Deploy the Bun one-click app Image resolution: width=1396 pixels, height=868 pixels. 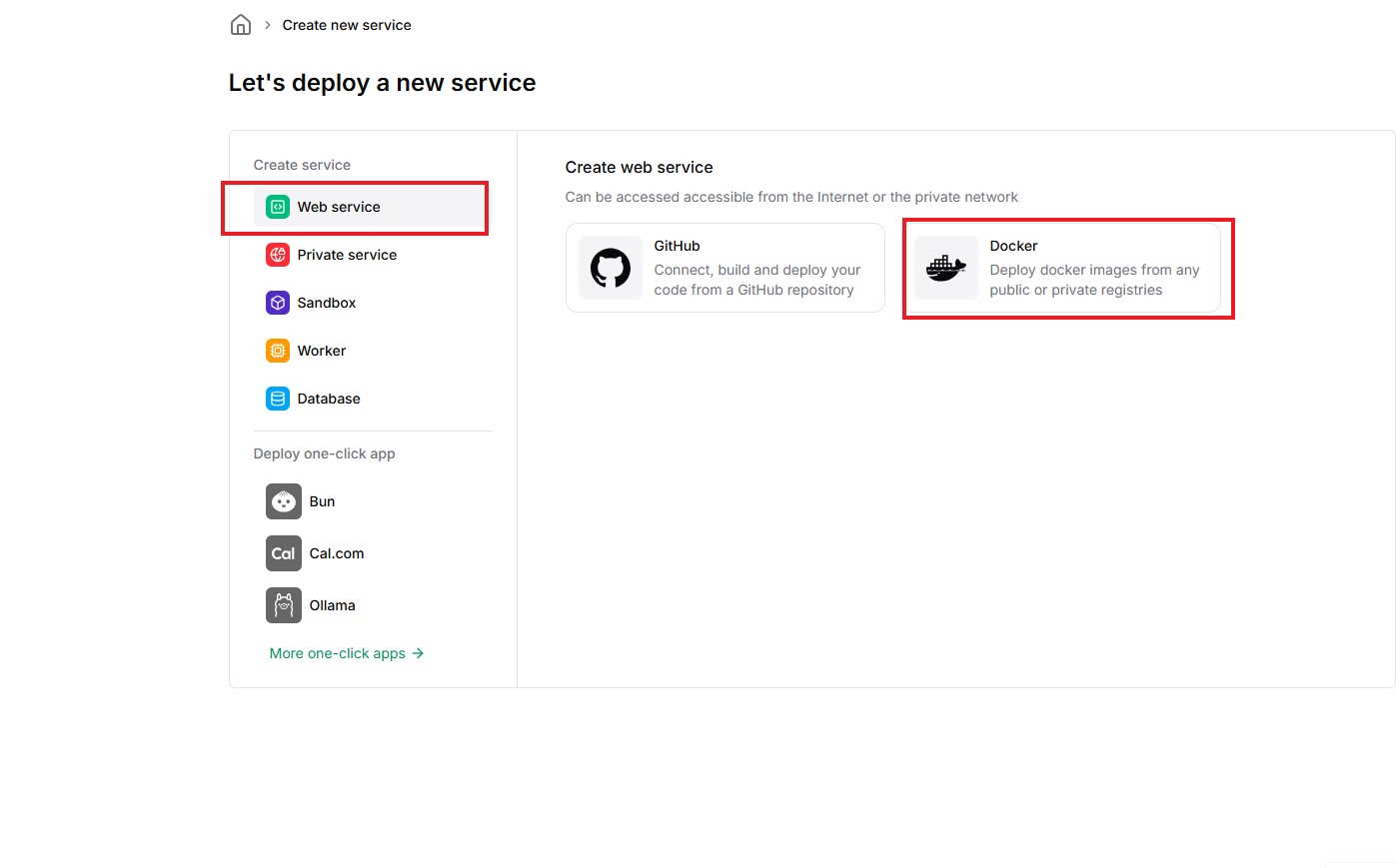click(373, 501)
